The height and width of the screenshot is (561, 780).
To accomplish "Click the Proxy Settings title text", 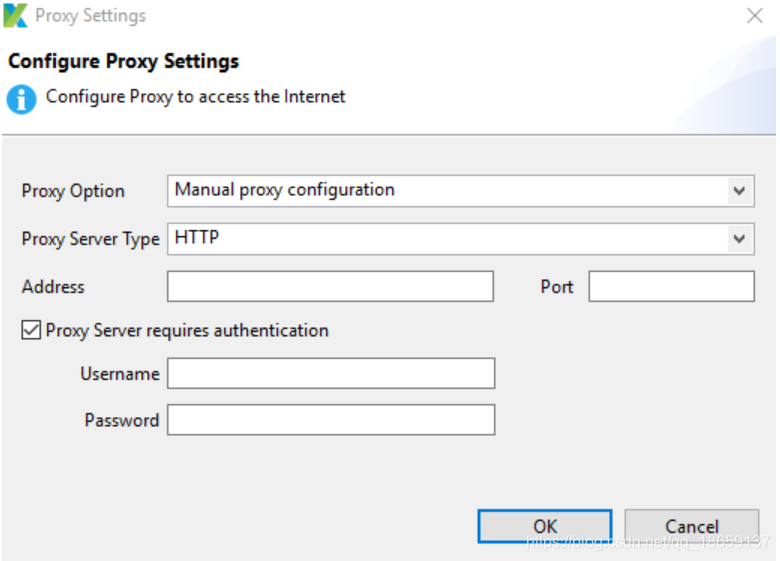I will (91, 16).
